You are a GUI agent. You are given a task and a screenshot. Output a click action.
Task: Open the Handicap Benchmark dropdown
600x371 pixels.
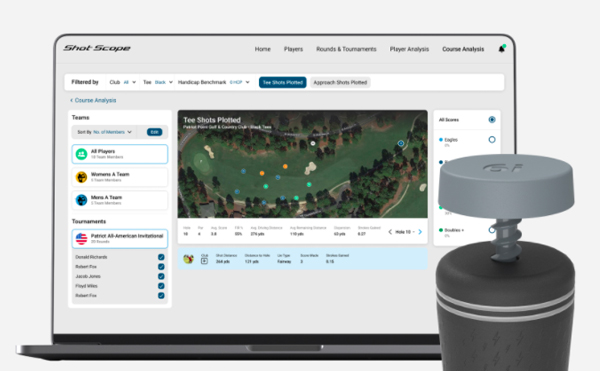coord(214,82)
